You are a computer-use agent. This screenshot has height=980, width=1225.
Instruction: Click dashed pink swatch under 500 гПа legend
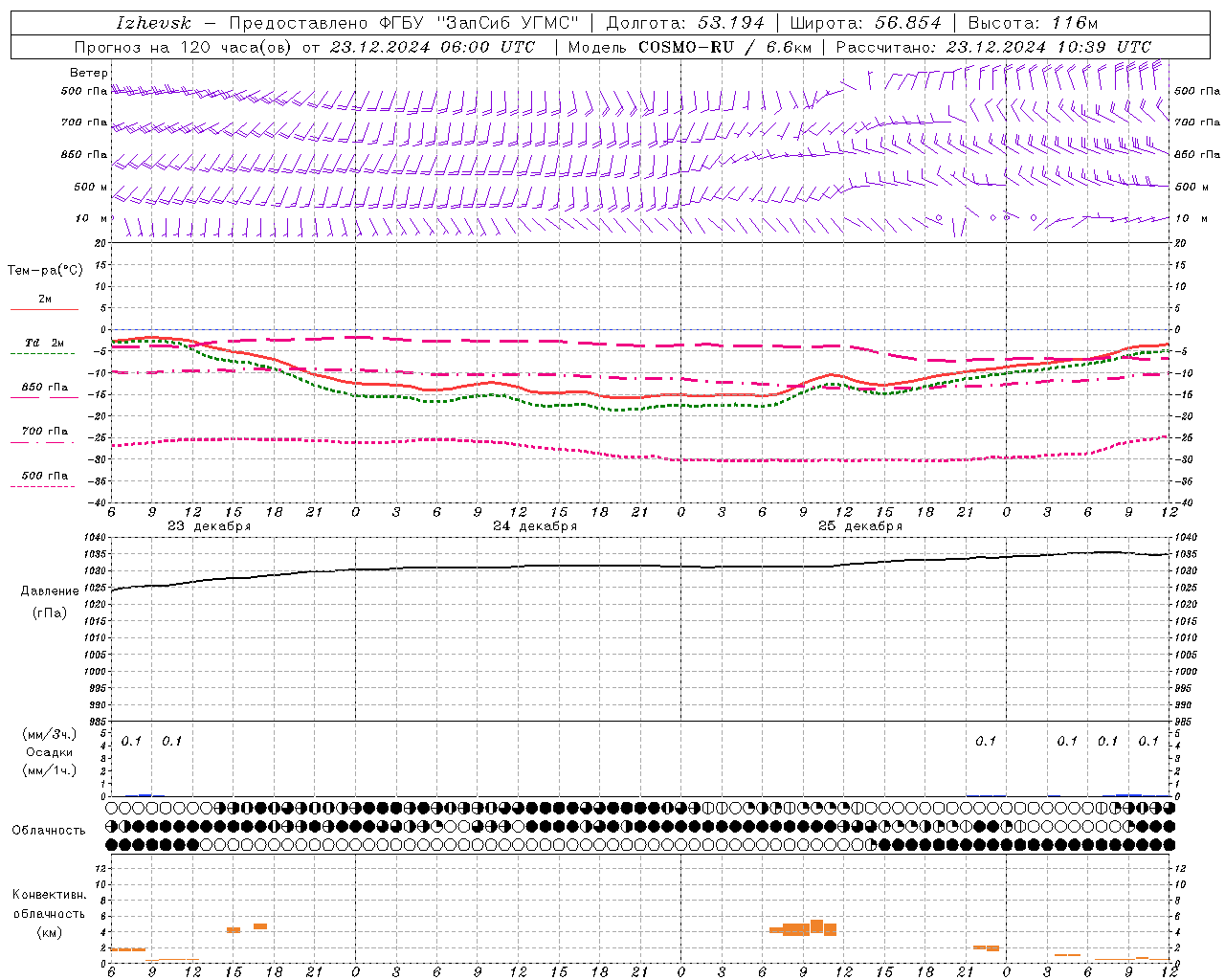42,486
